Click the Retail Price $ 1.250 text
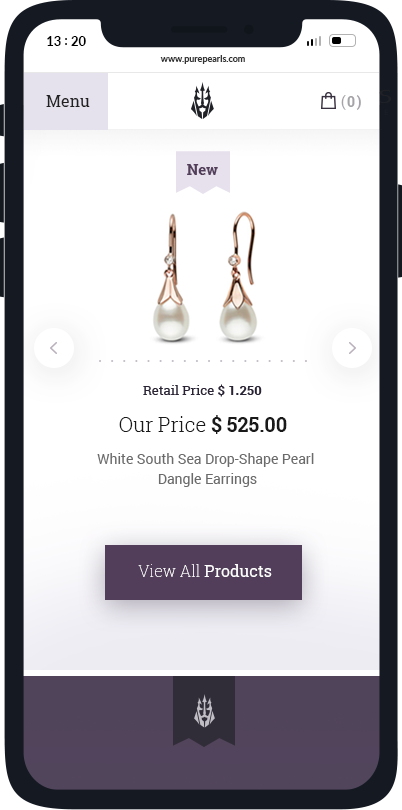402x810 pixels. point(202,391)
